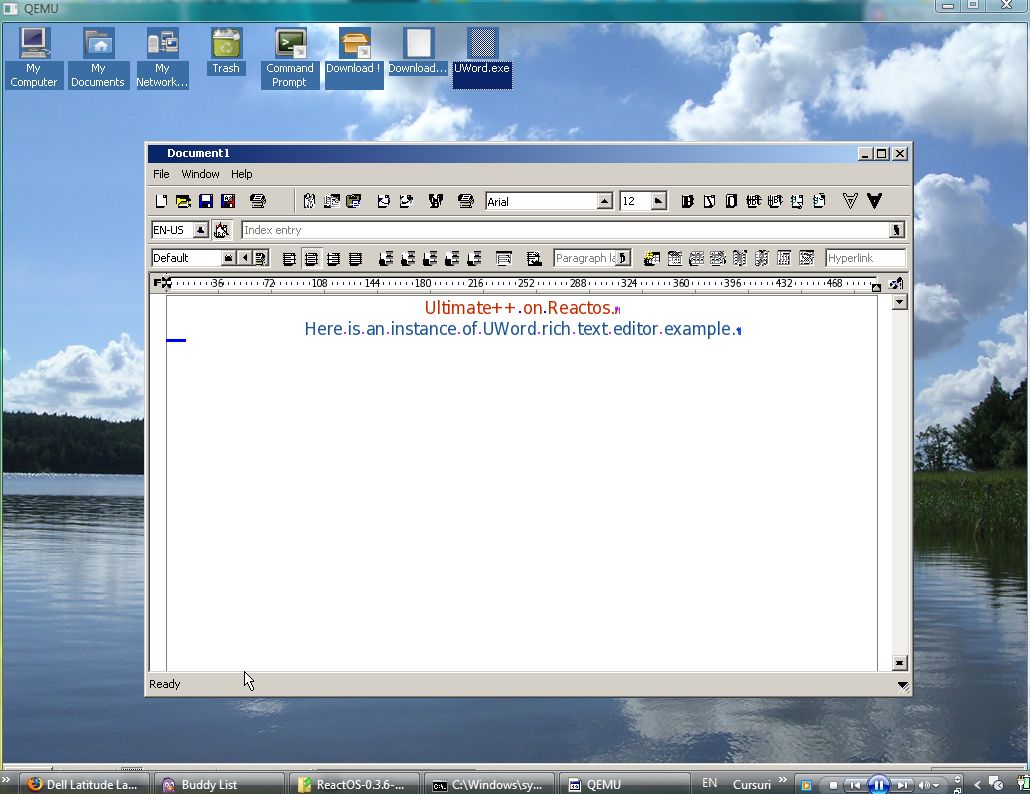Open the Window menu

200,174
